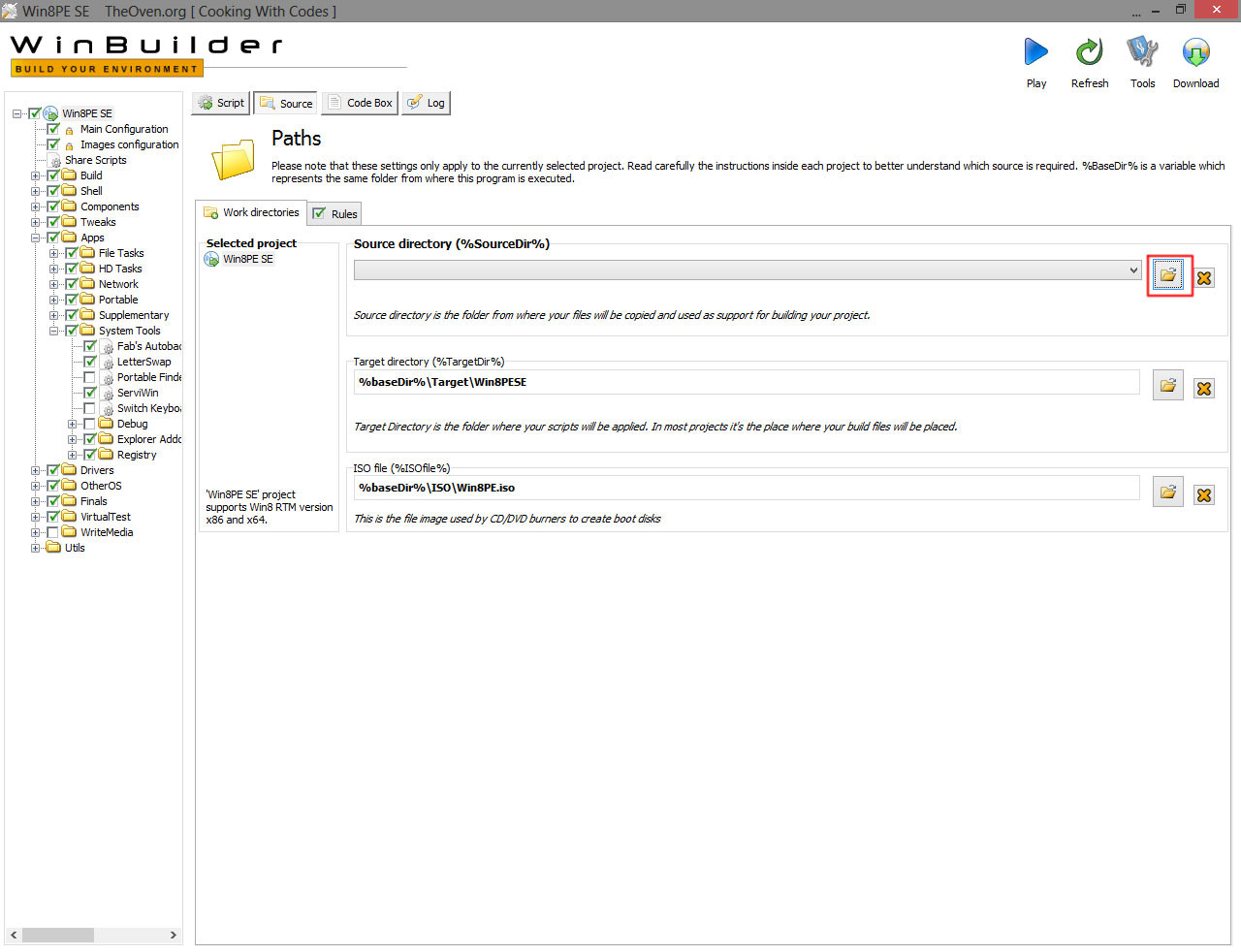Check the WriteMedia checkbox
The height and width of the screenshot is (952, 1241).
tap(53, 532)
